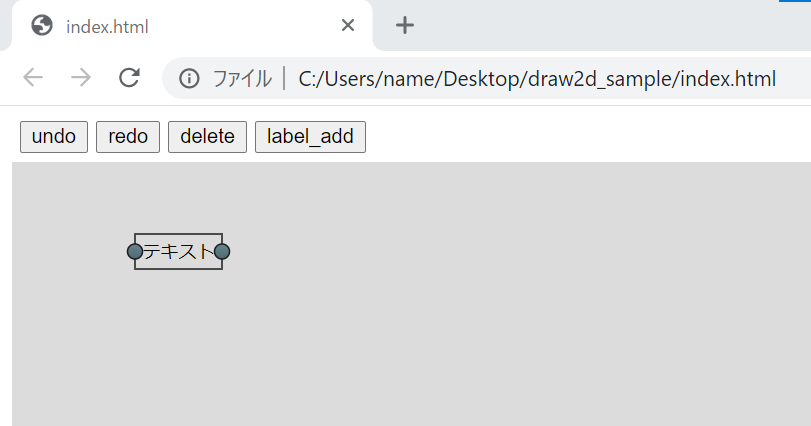The height and width of the screenshot is (426, 811).
Task: Open a new tab with the plus icon
Action: pos(404,25)
